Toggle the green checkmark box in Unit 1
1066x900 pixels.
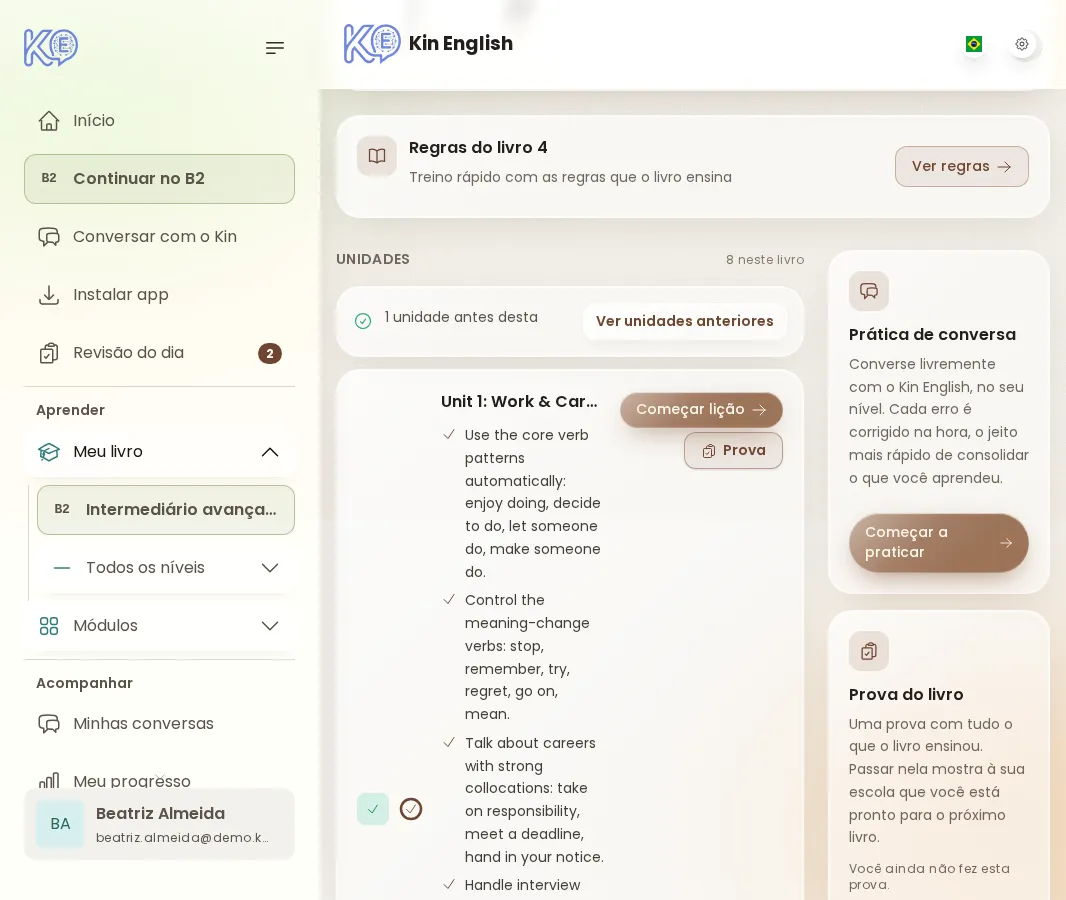pyautogui.click(x=373, y=809)
